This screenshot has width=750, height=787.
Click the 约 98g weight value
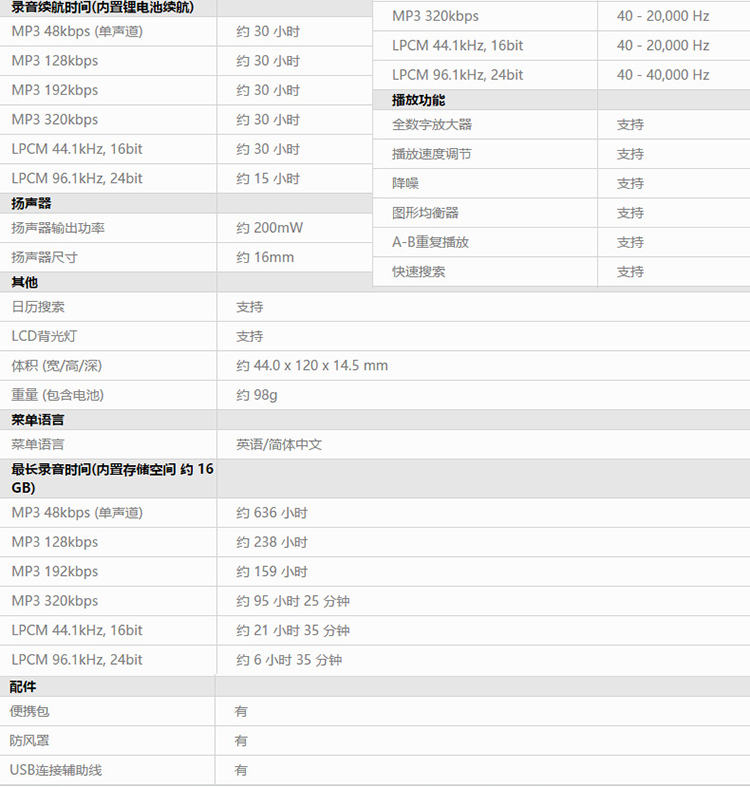point(257,395)
